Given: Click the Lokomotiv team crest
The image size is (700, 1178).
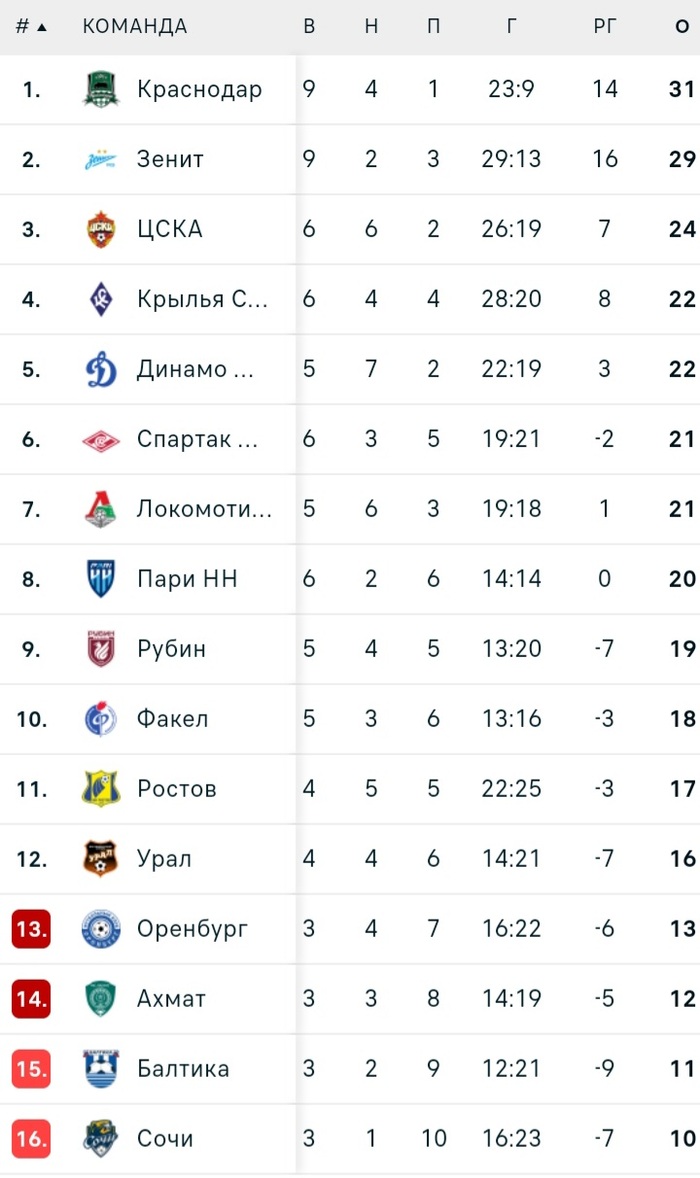Looking at the screenshot, I should point(101,509).
